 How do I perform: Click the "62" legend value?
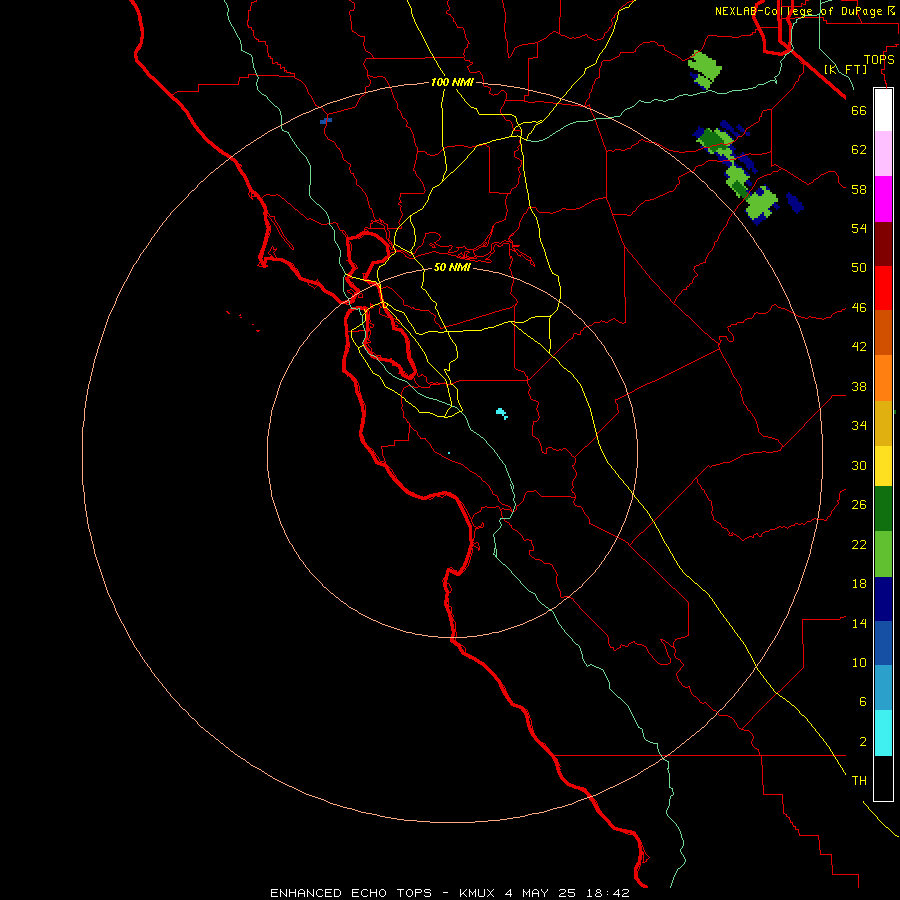[x=859, y=150]
